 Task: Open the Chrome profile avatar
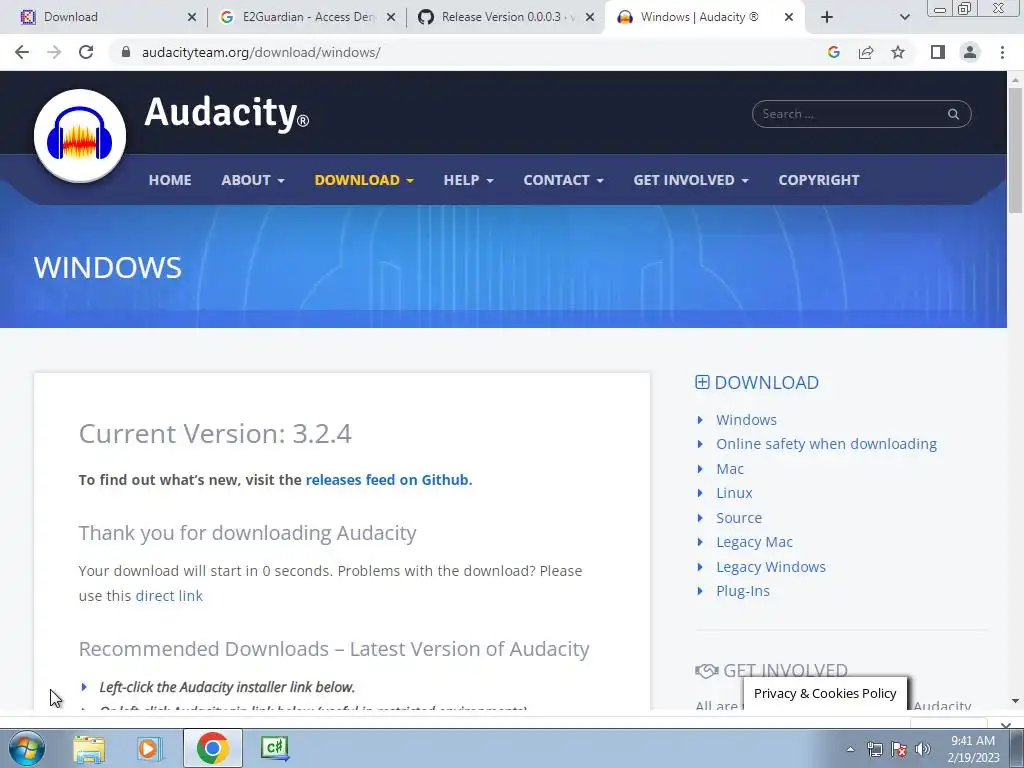pos(970,52)
